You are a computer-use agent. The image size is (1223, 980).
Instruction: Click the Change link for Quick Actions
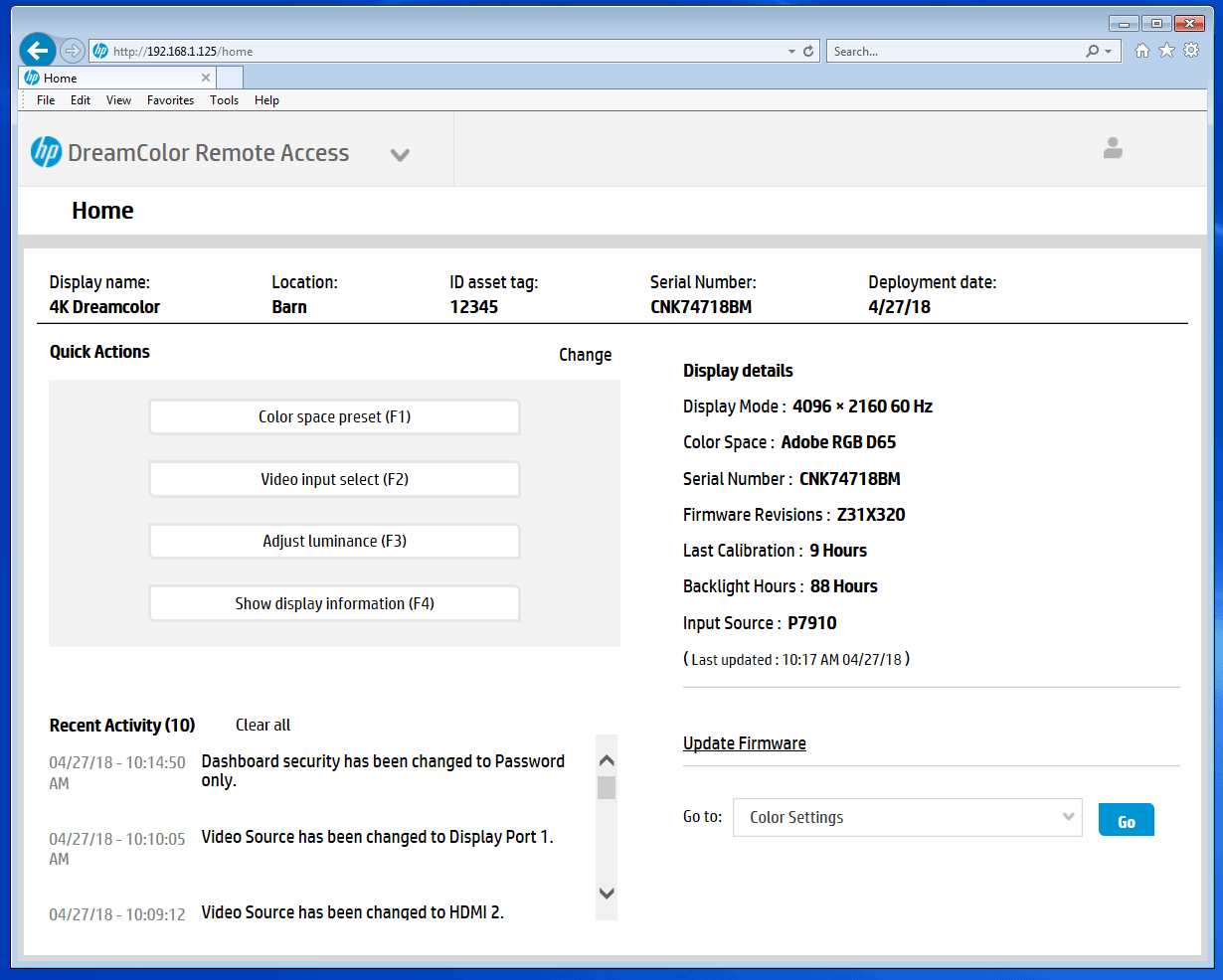[x=586, y=355]
